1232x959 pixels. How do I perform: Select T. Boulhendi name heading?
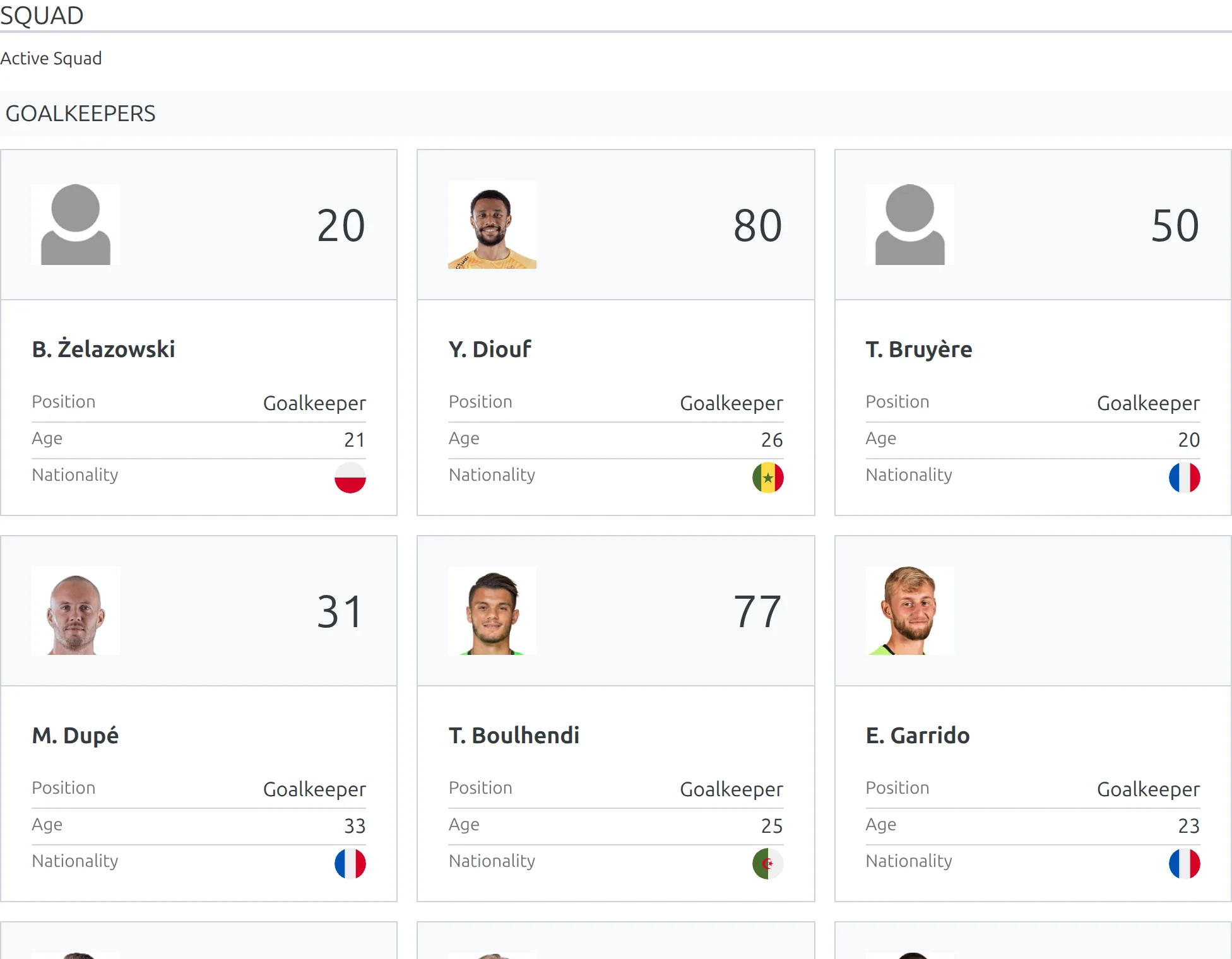coord(514,735)
